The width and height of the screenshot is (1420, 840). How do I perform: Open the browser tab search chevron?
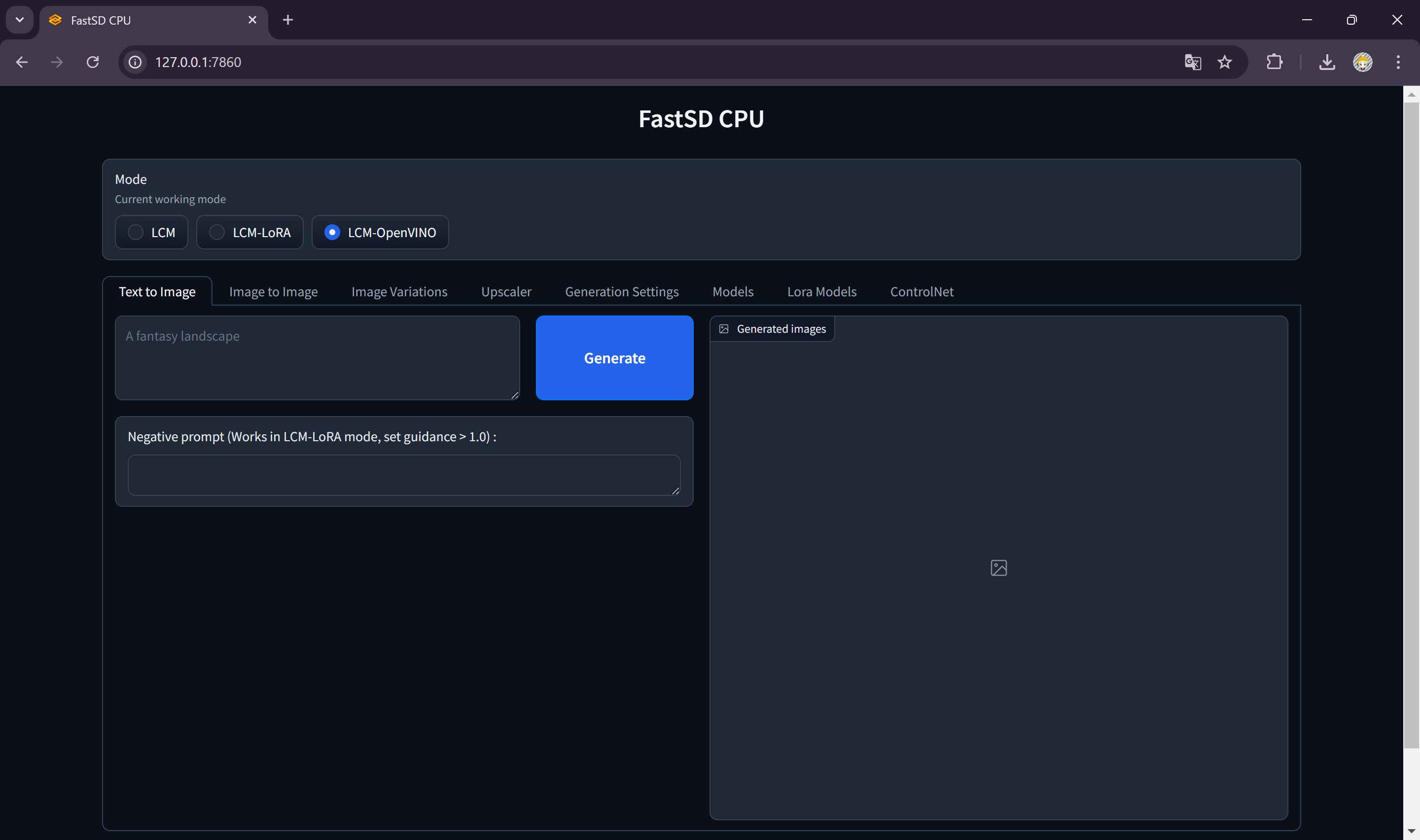coord(19,20)
